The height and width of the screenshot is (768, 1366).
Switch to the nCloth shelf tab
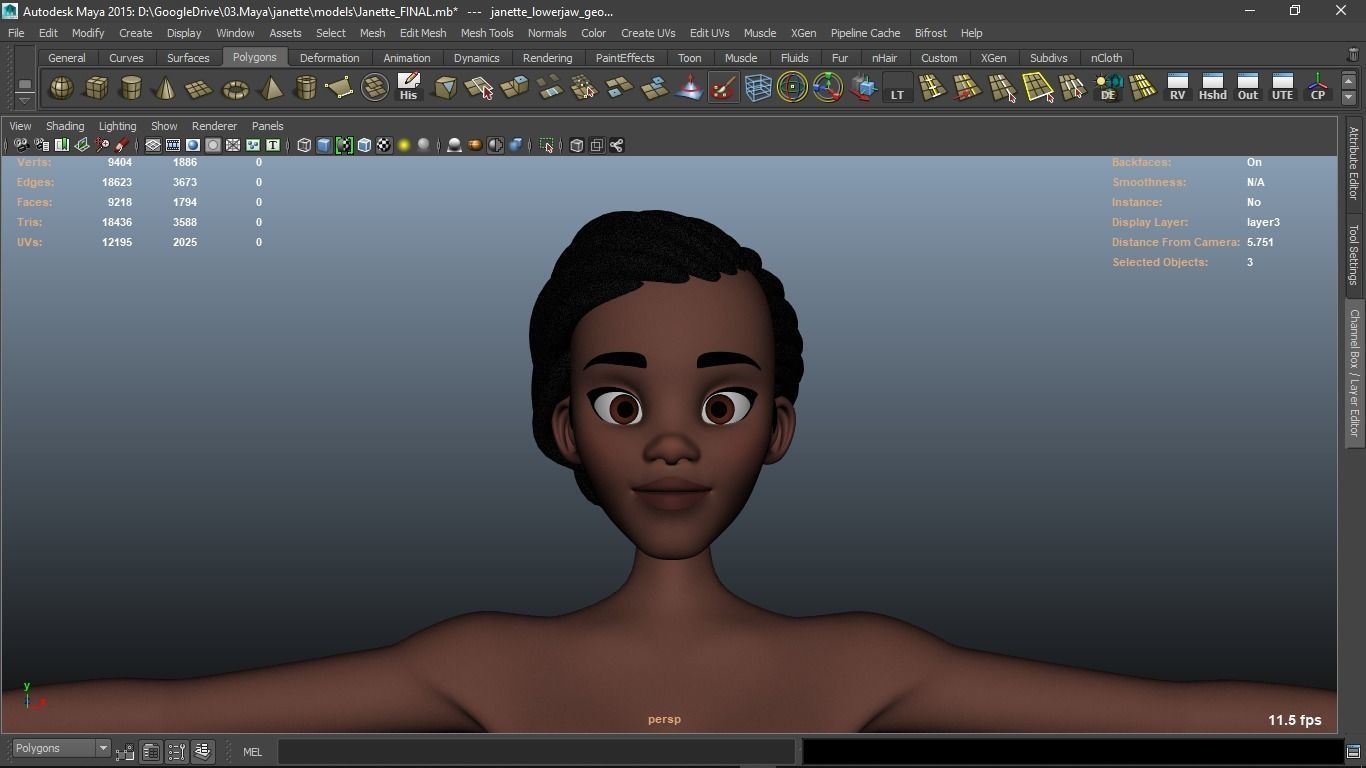pos(1106,58)
